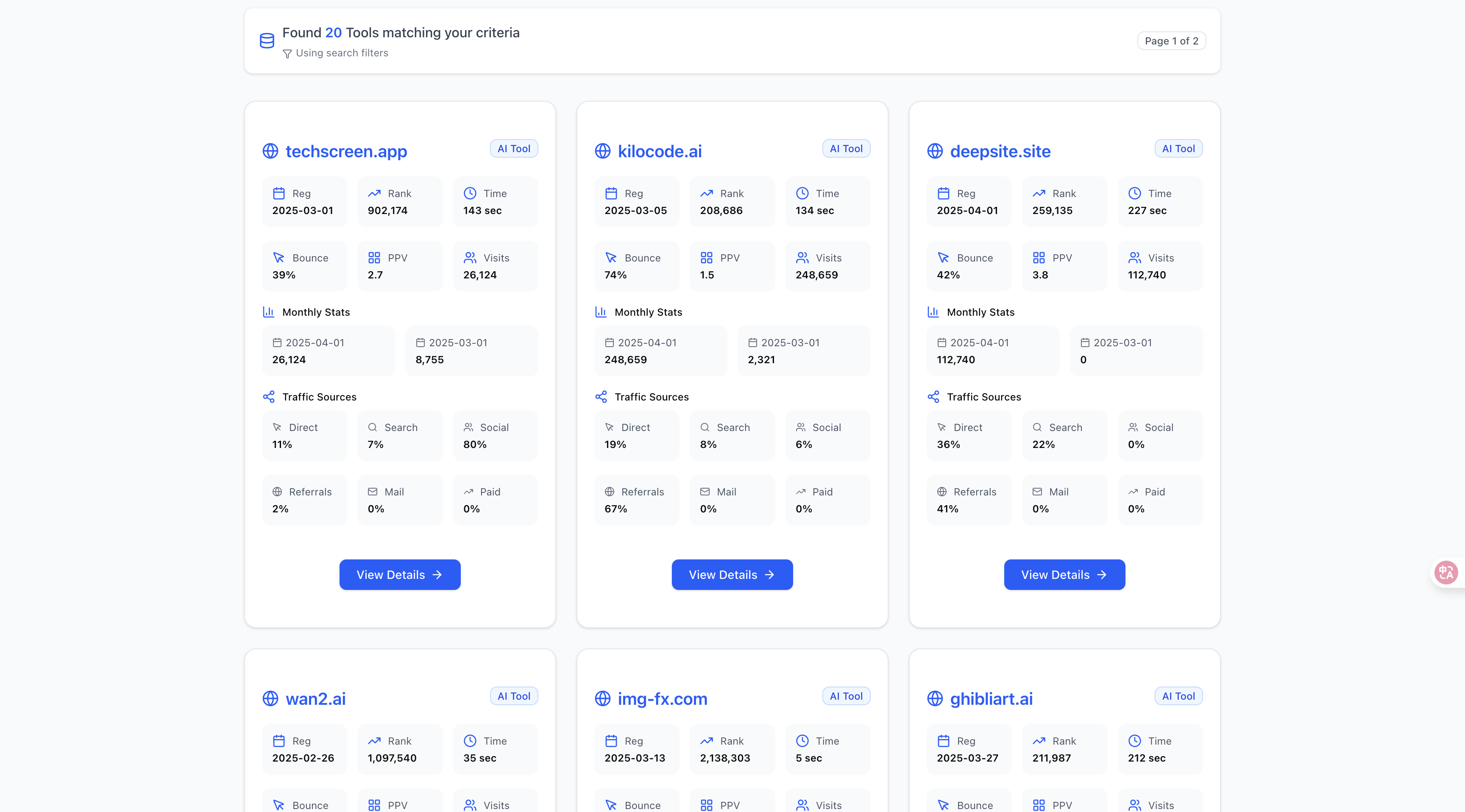Click the pink translate floating icon
Image resolution: width=1465 pixels, height=812 pixels.
[x=1446, y=572]
